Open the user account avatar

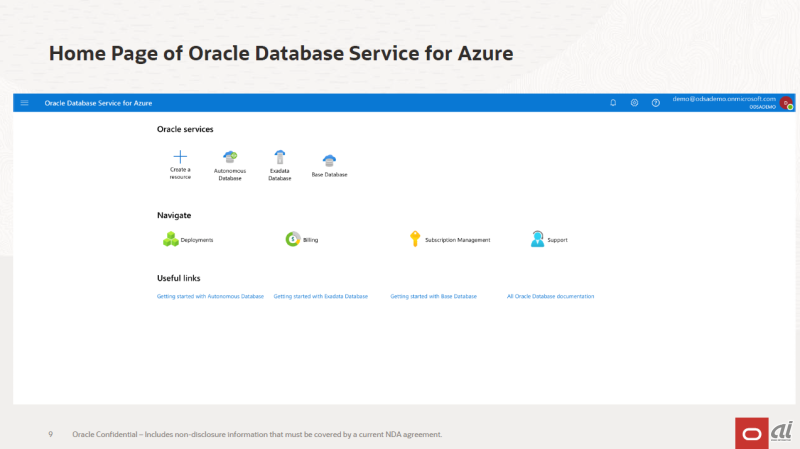tap(787, 103)
